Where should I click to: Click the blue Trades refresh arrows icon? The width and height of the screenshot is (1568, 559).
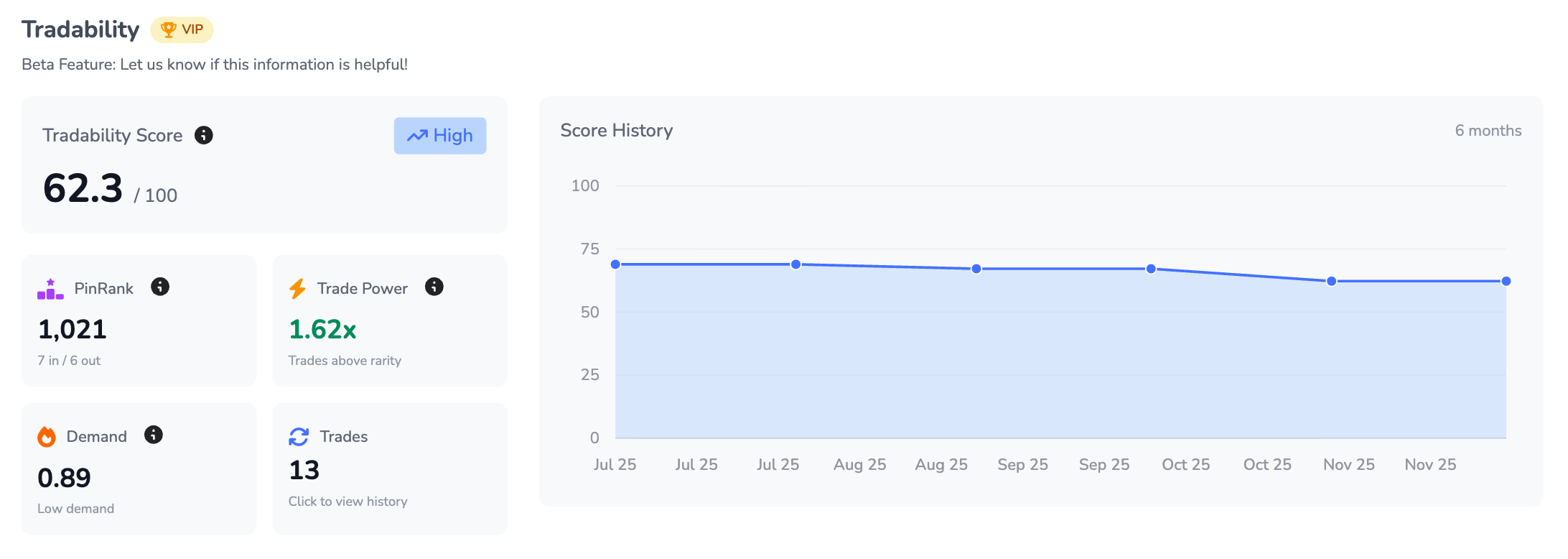tap(299, 437)
